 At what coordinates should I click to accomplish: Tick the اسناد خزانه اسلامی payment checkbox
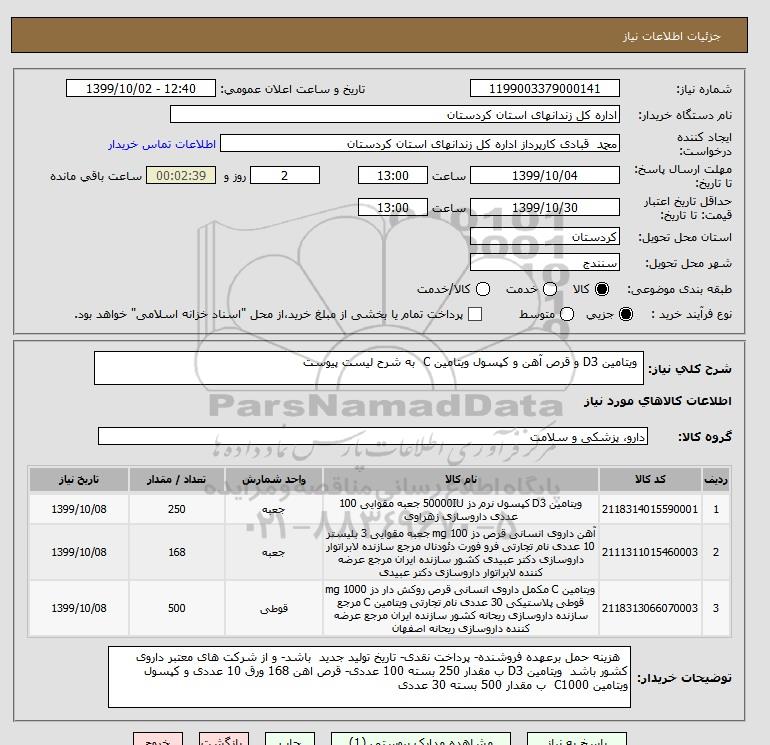475,314
